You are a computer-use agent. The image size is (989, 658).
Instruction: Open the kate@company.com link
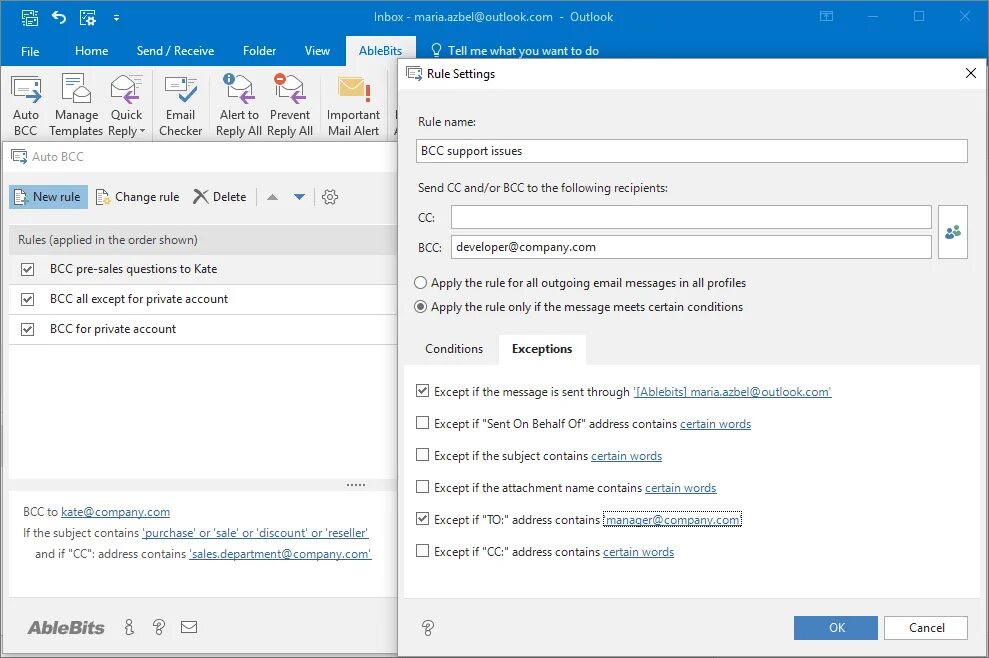[115, 512]
